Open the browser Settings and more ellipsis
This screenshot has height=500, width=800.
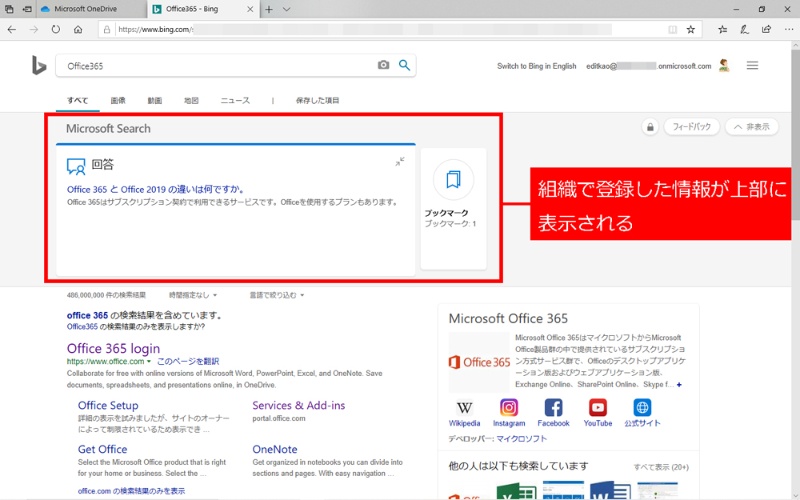click(x=789, y=30)
